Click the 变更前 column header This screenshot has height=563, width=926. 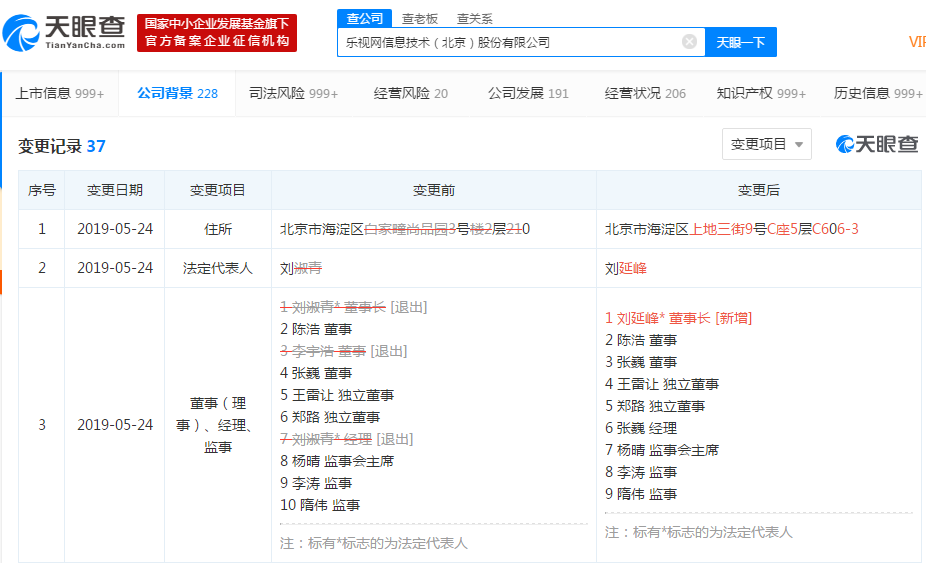(433, 190)
